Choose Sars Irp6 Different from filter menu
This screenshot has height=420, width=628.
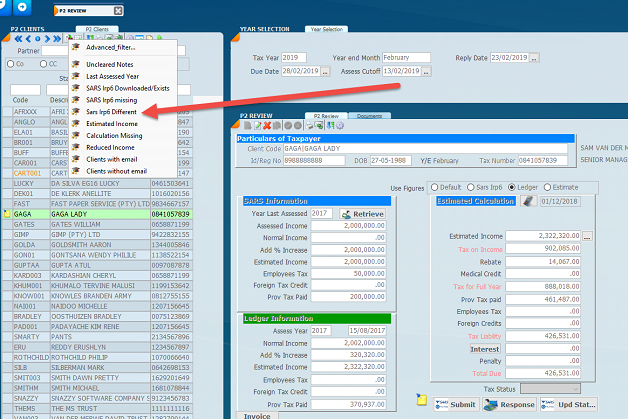pyautogui.click(x=113, y=112)
